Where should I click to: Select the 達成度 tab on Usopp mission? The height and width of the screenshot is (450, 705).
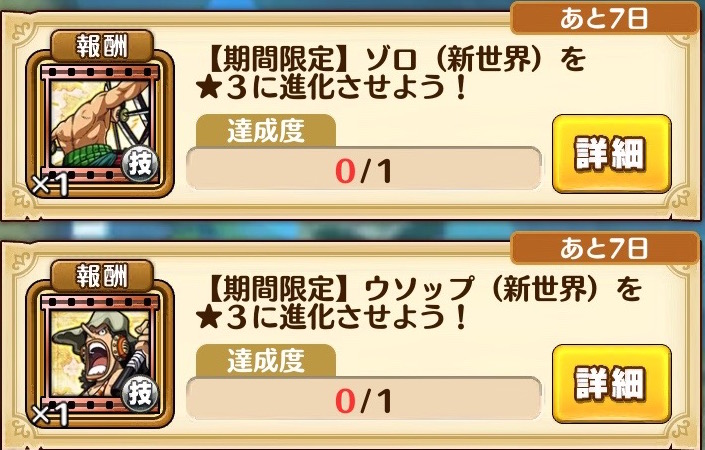click(x=266, y=361)
